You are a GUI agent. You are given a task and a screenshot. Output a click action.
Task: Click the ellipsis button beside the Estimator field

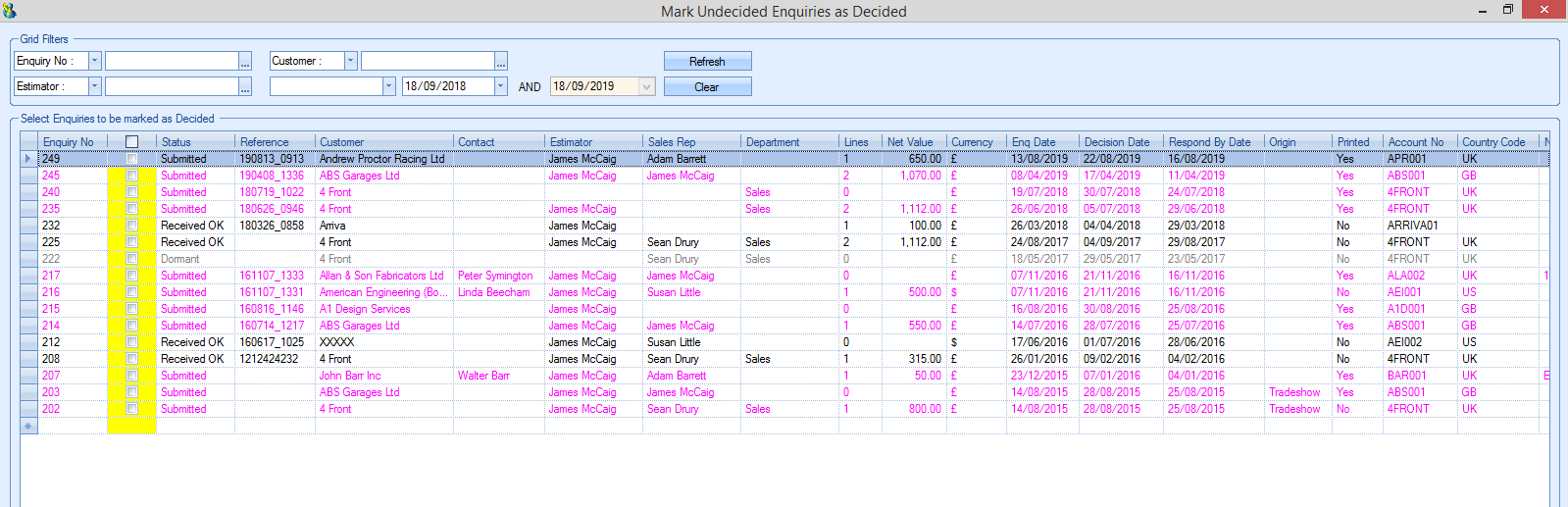coord(245,87)
